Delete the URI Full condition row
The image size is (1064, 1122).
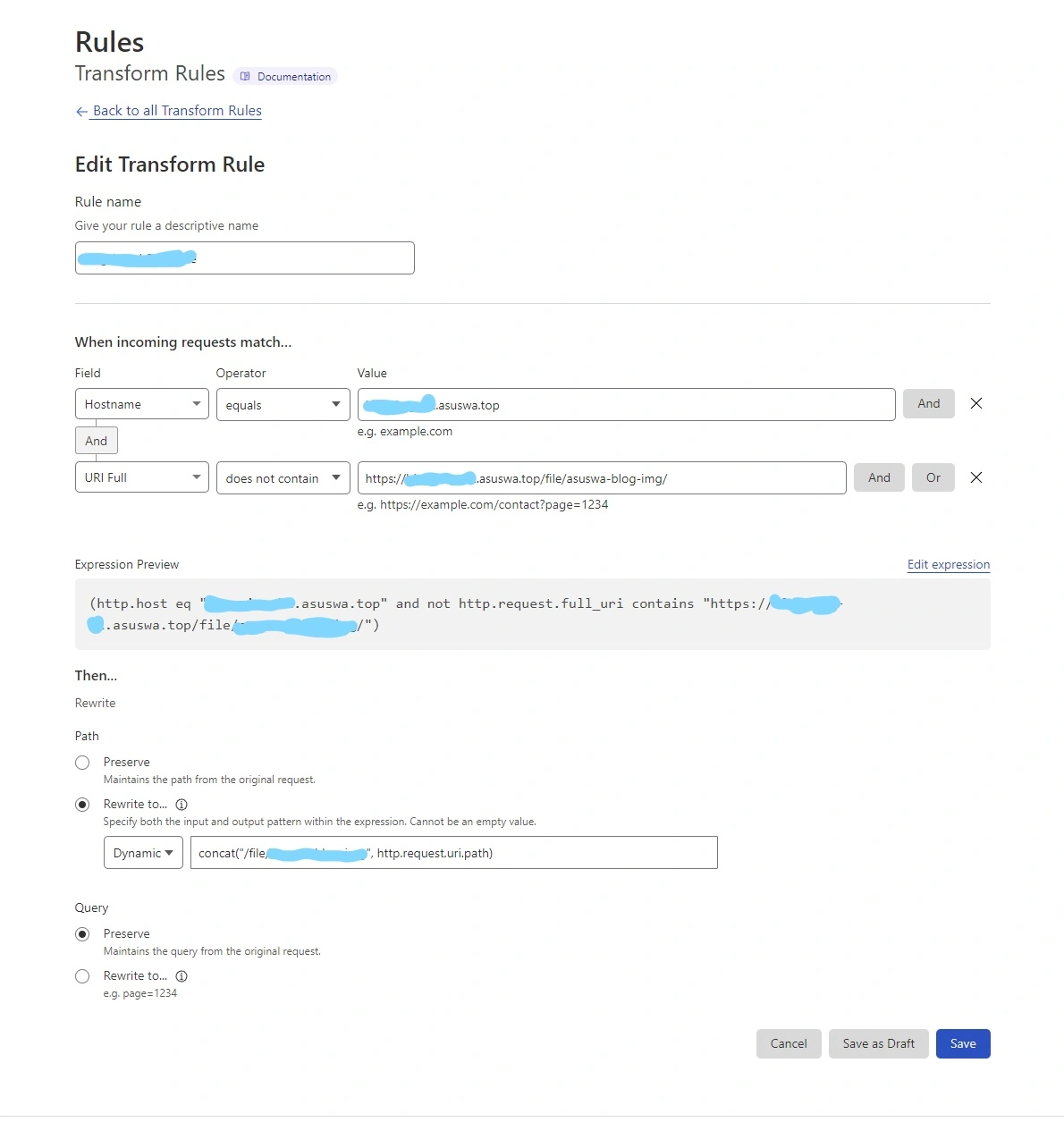tap(976, 477)
